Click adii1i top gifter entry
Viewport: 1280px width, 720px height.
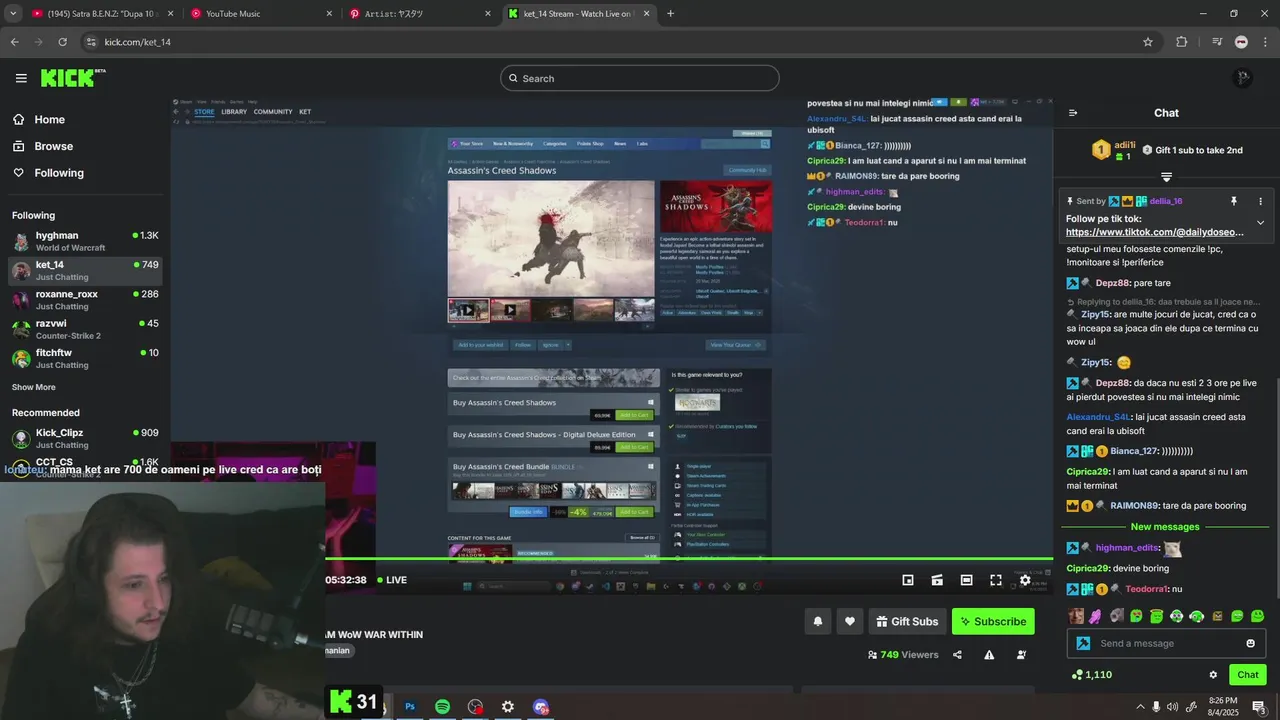[1112, 150]
